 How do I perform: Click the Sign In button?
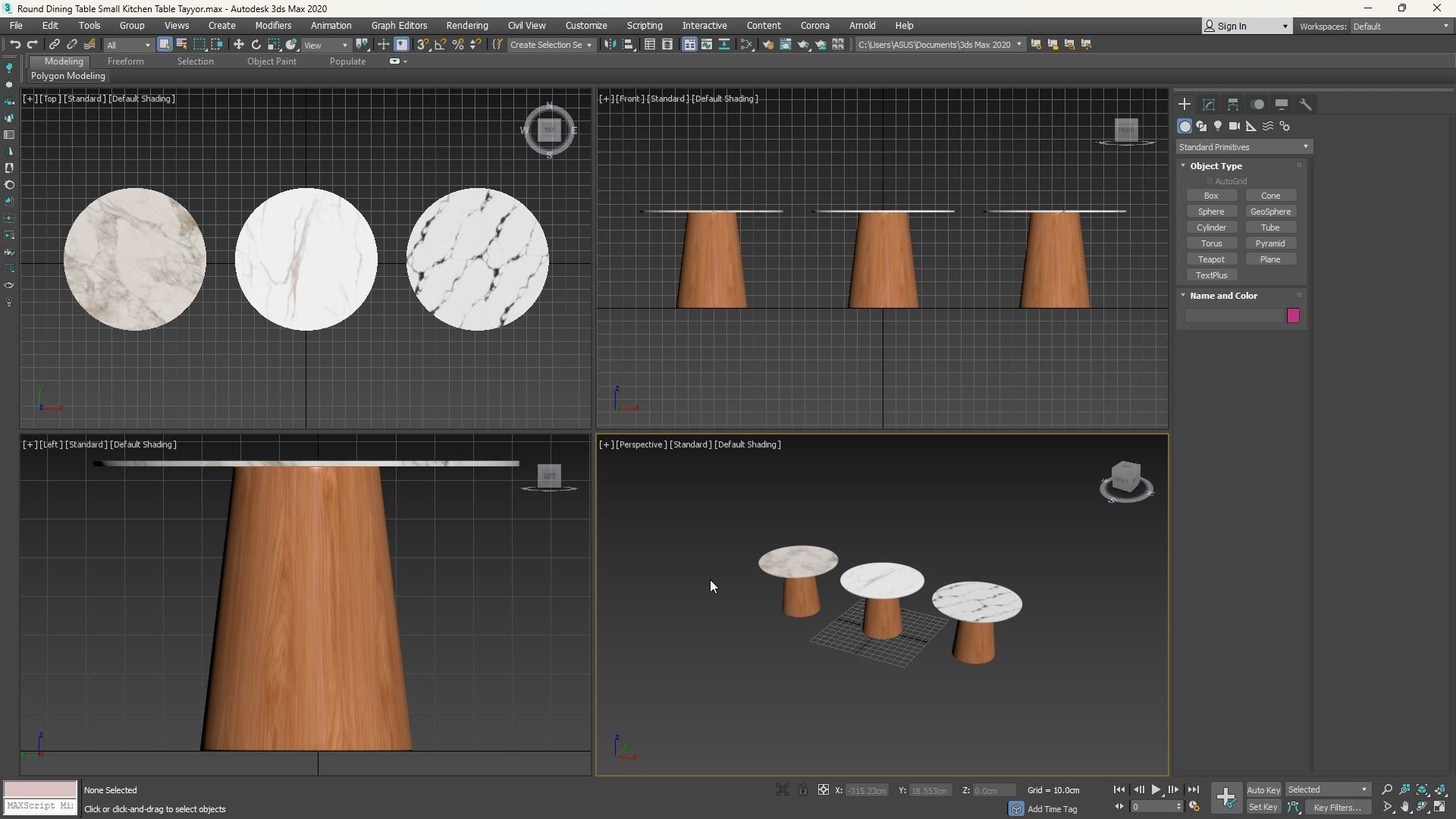[x=1246, y=27]
